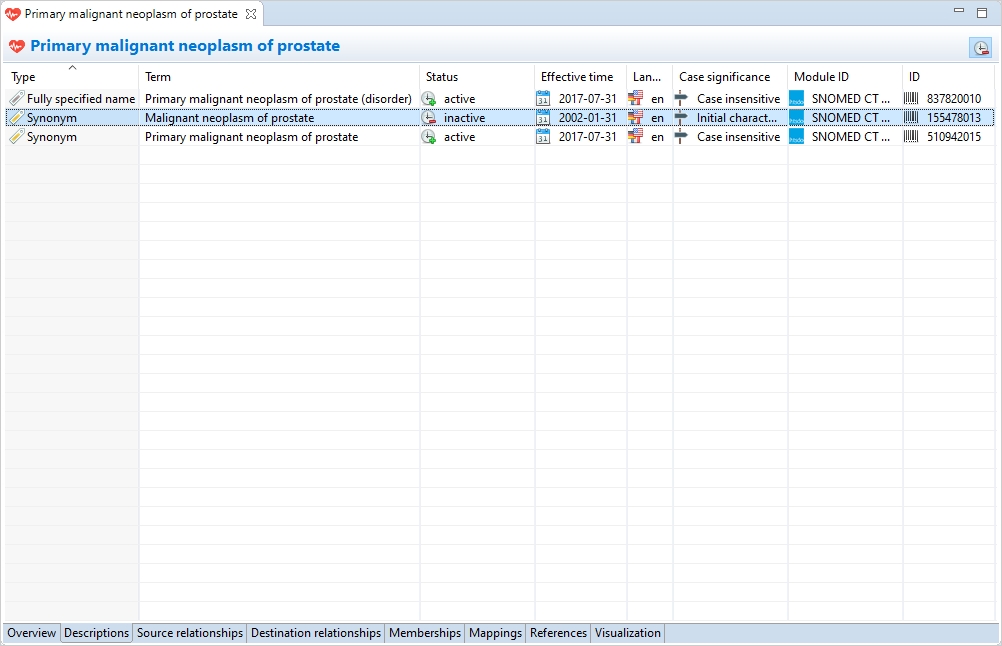Click the inactive status clock icon
This screenshot has height=646, width=1002.
428,118
